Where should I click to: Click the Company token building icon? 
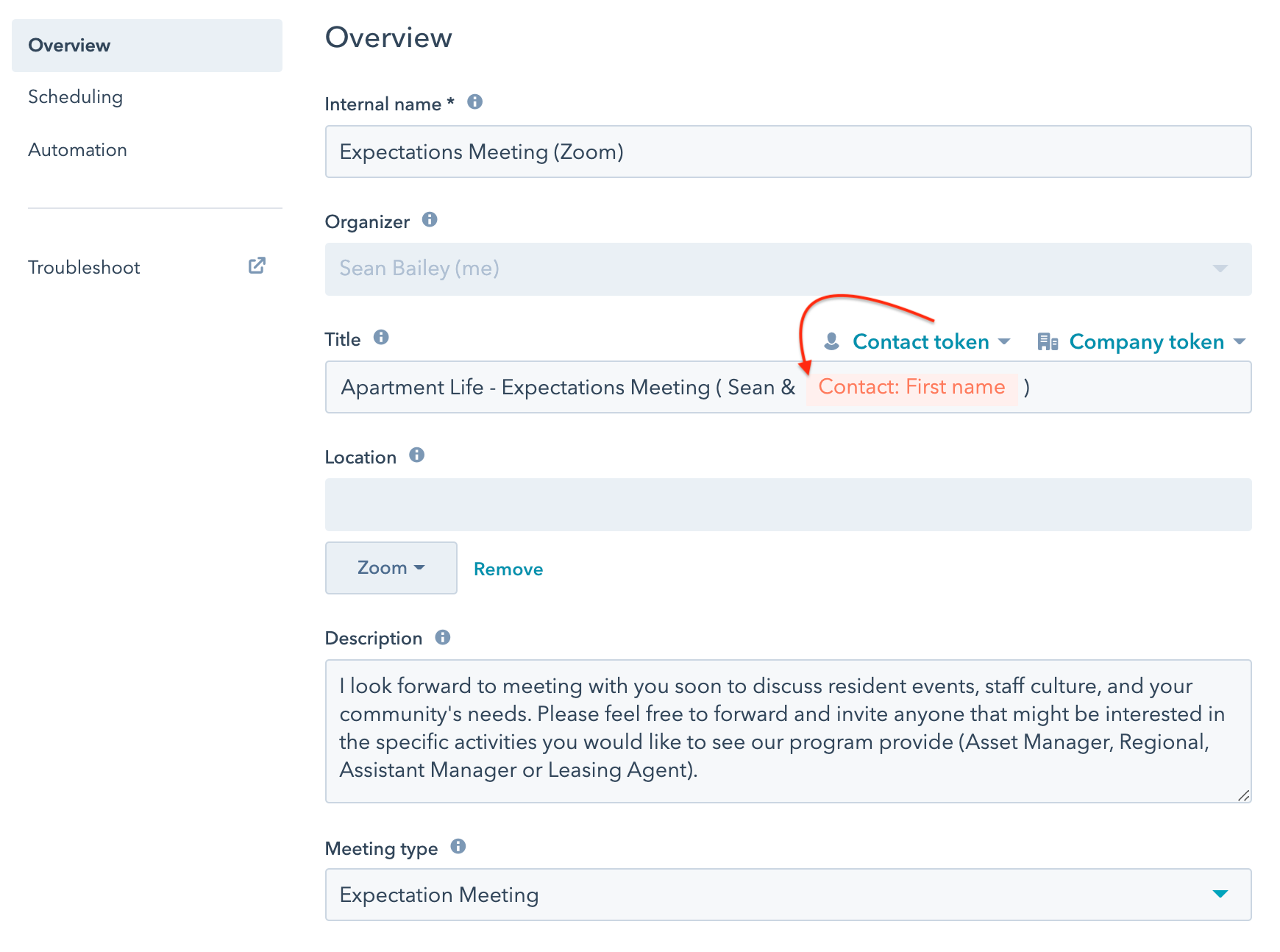click(x=1048, y=341)
